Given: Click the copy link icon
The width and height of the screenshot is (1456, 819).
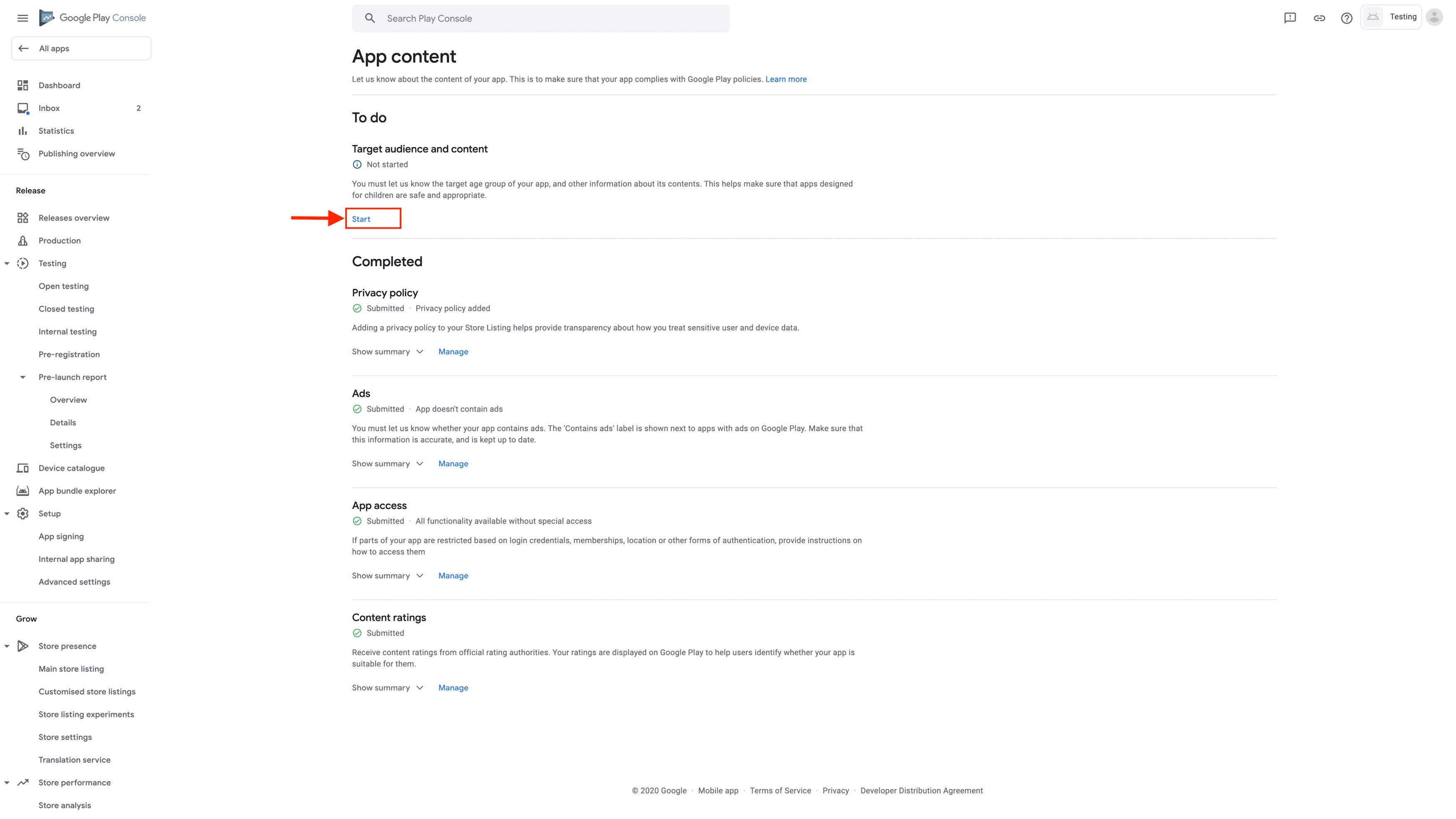Looking at the screenshot, I should (1319, 18).
